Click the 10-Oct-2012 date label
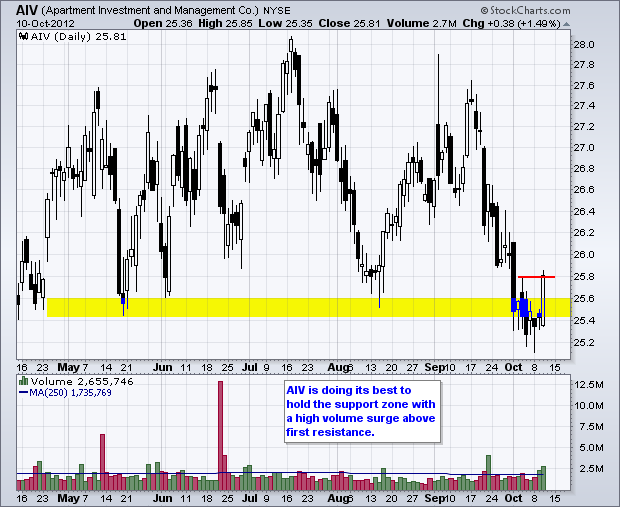The height and width of the screenshot is (507, 620). 45,23
